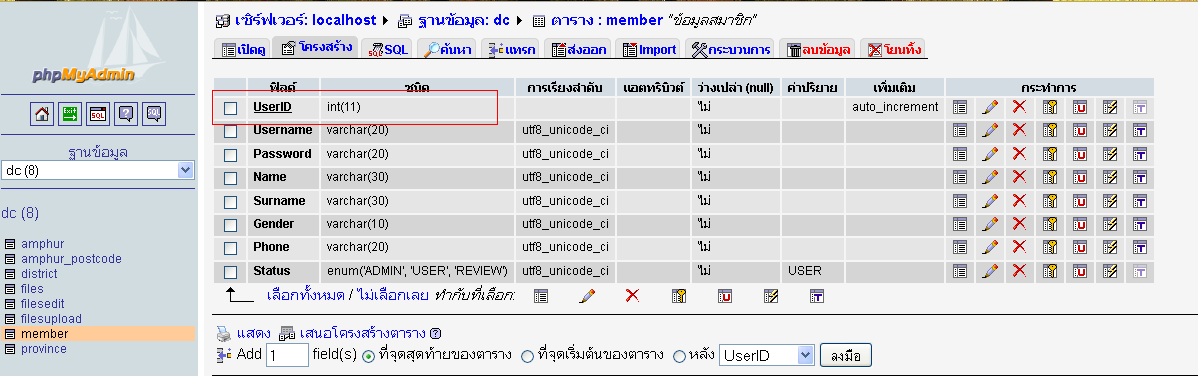Screen dimensions: 1198x376
Task: Add index on the UserID field
Action: point(1110,108)
